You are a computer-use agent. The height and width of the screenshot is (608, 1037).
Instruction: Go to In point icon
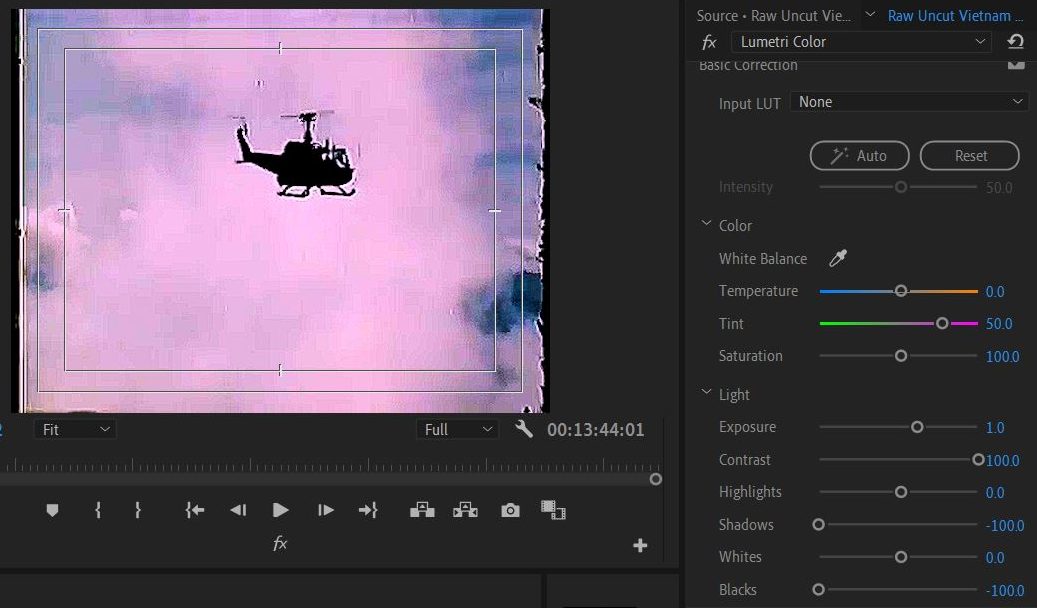click(194, 510)
